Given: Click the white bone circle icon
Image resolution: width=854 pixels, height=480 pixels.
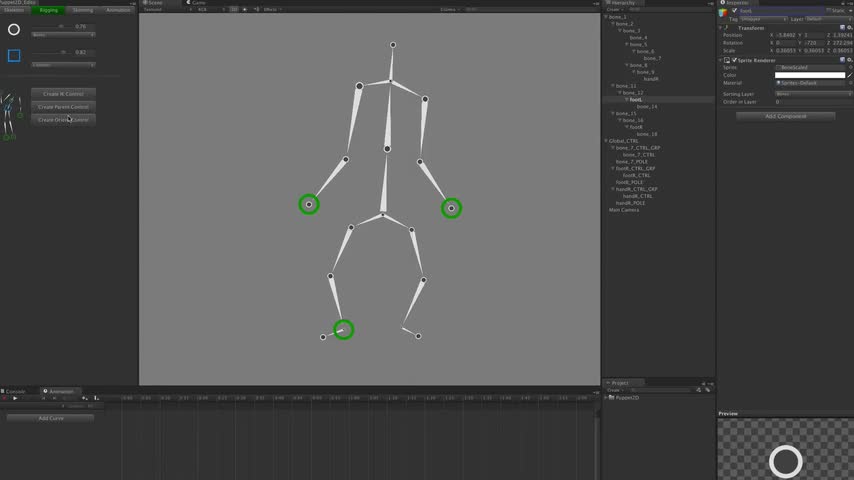Looking at the screenshot, I should (x=14, y=29).
